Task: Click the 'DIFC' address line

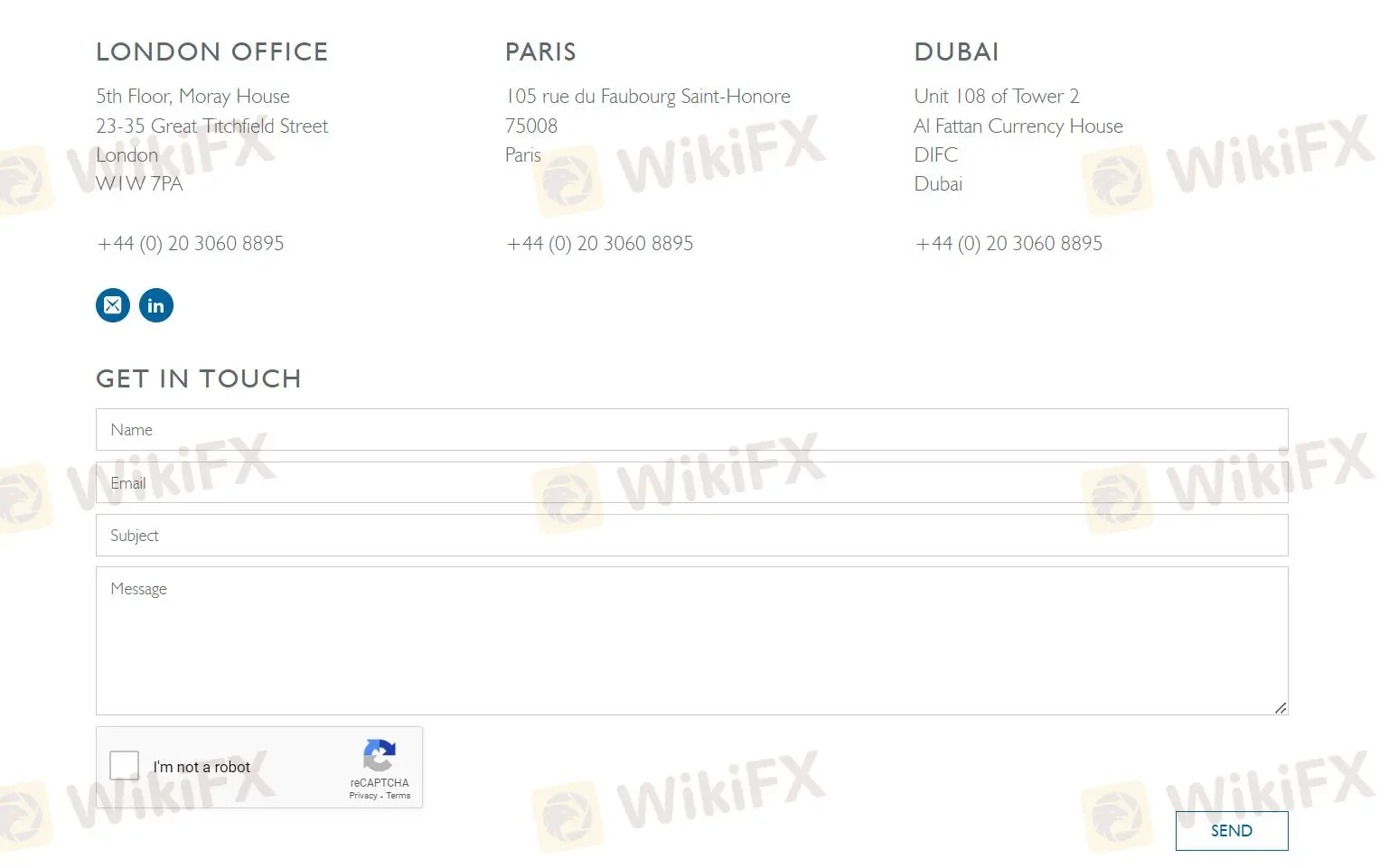Action: (936, 155)
